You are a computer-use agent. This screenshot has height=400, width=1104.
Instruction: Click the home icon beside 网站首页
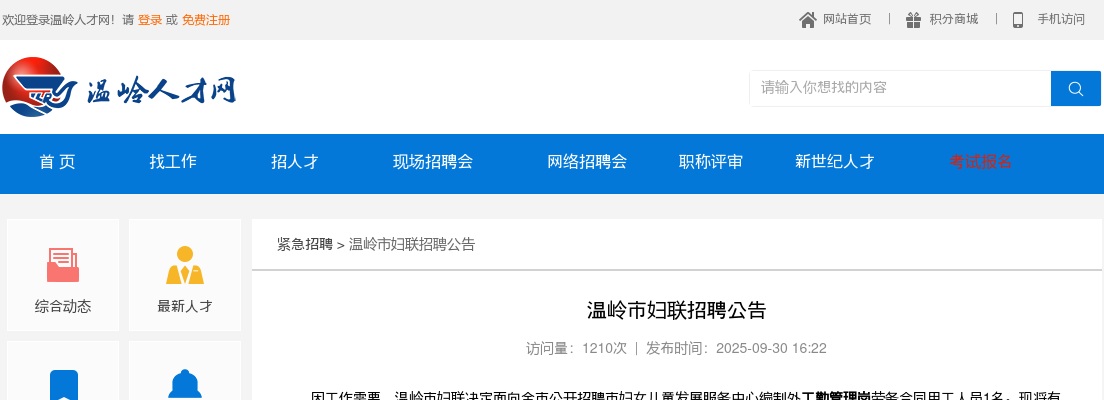[x=808, y=20]
